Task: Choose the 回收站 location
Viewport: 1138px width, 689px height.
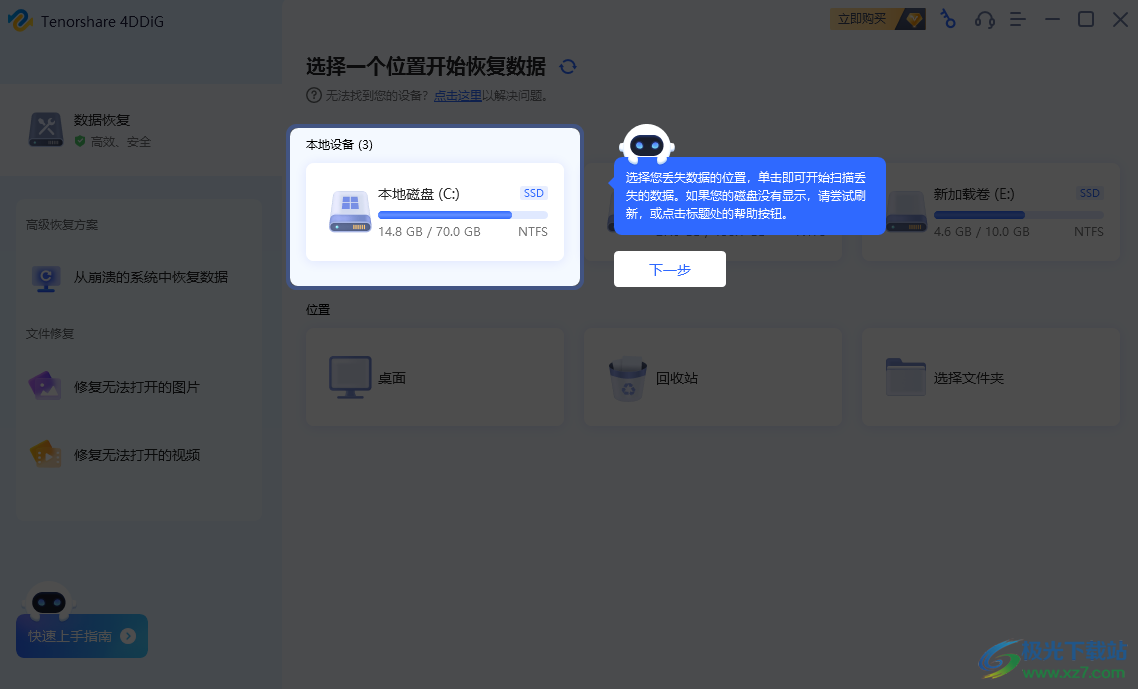Action: pyautogui.click(x=713, y=378)
